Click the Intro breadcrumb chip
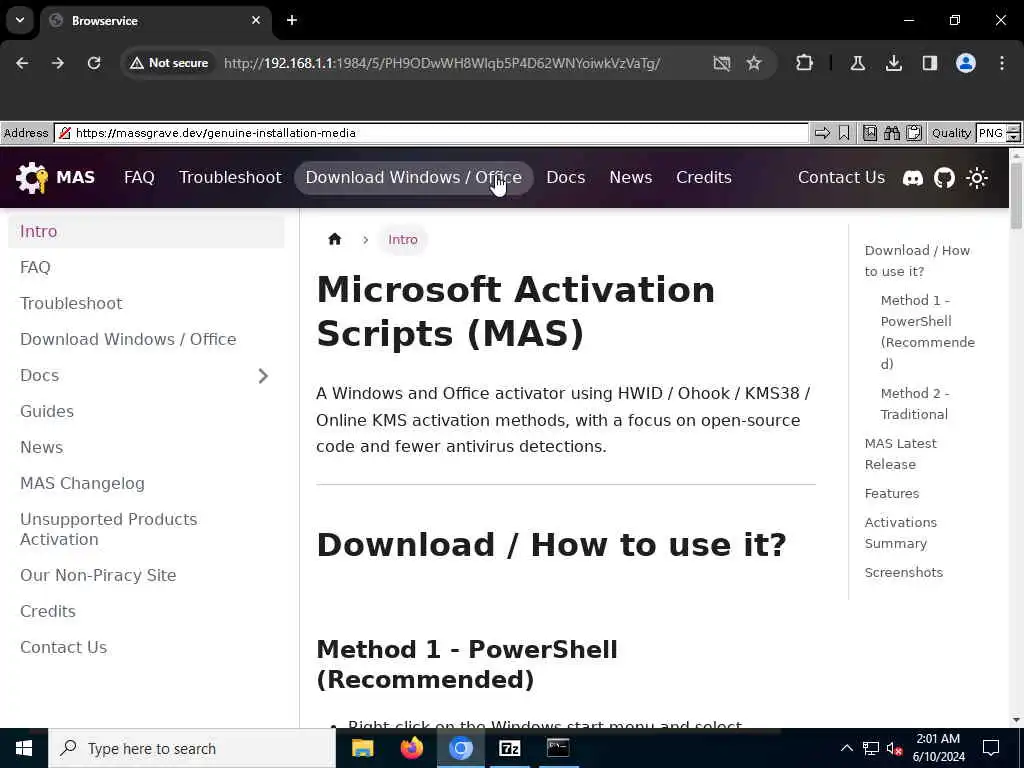Viewport: 1024px width, 768px height. (402, 240)
